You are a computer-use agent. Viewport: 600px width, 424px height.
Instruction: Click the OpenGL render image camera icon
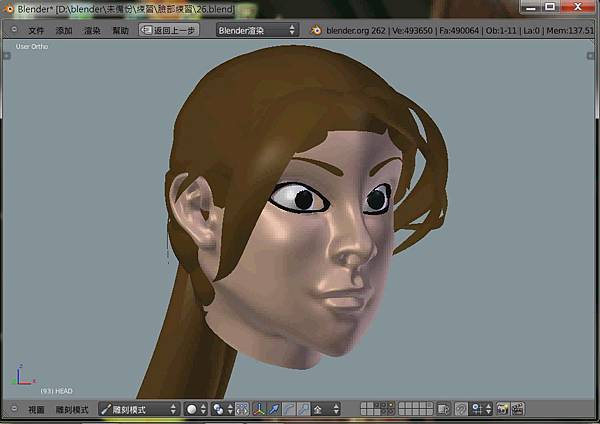[x=503, y=409]
